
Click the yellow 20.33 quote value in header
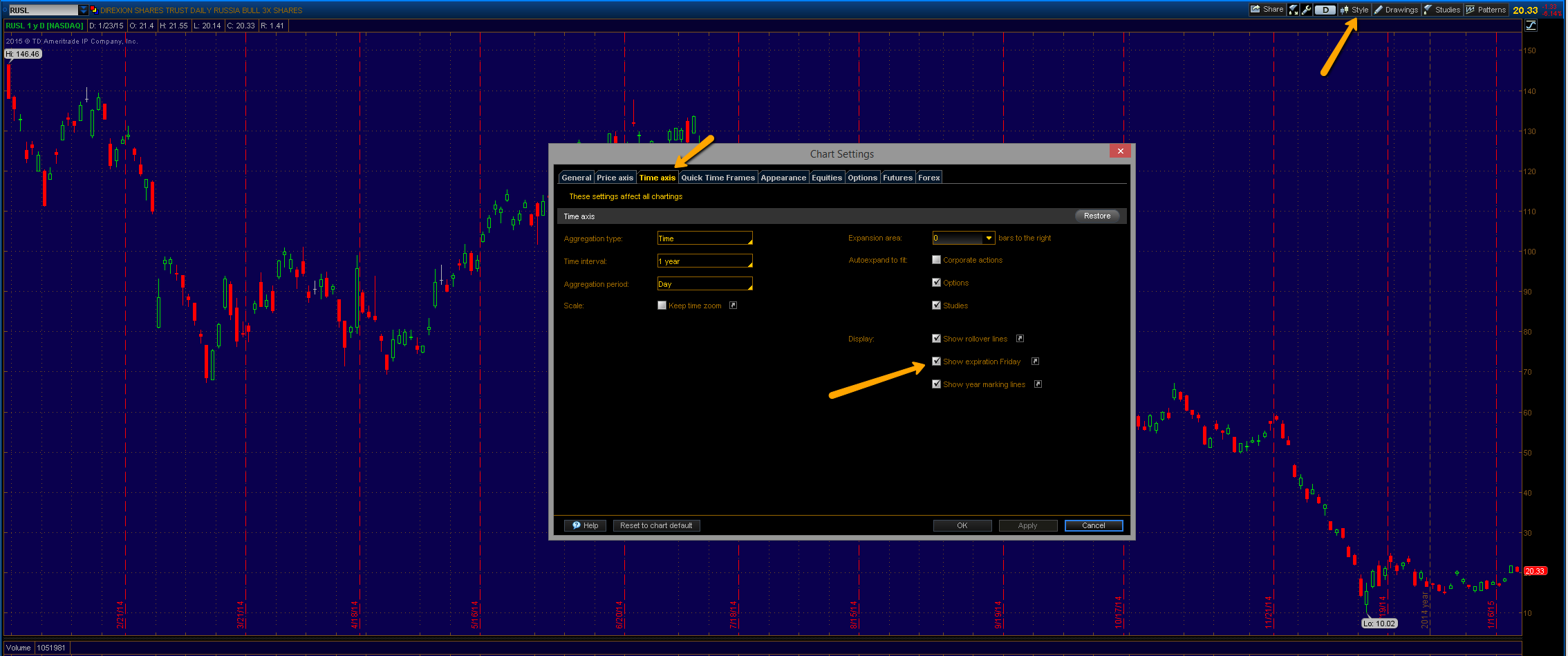click(1525, 10)
